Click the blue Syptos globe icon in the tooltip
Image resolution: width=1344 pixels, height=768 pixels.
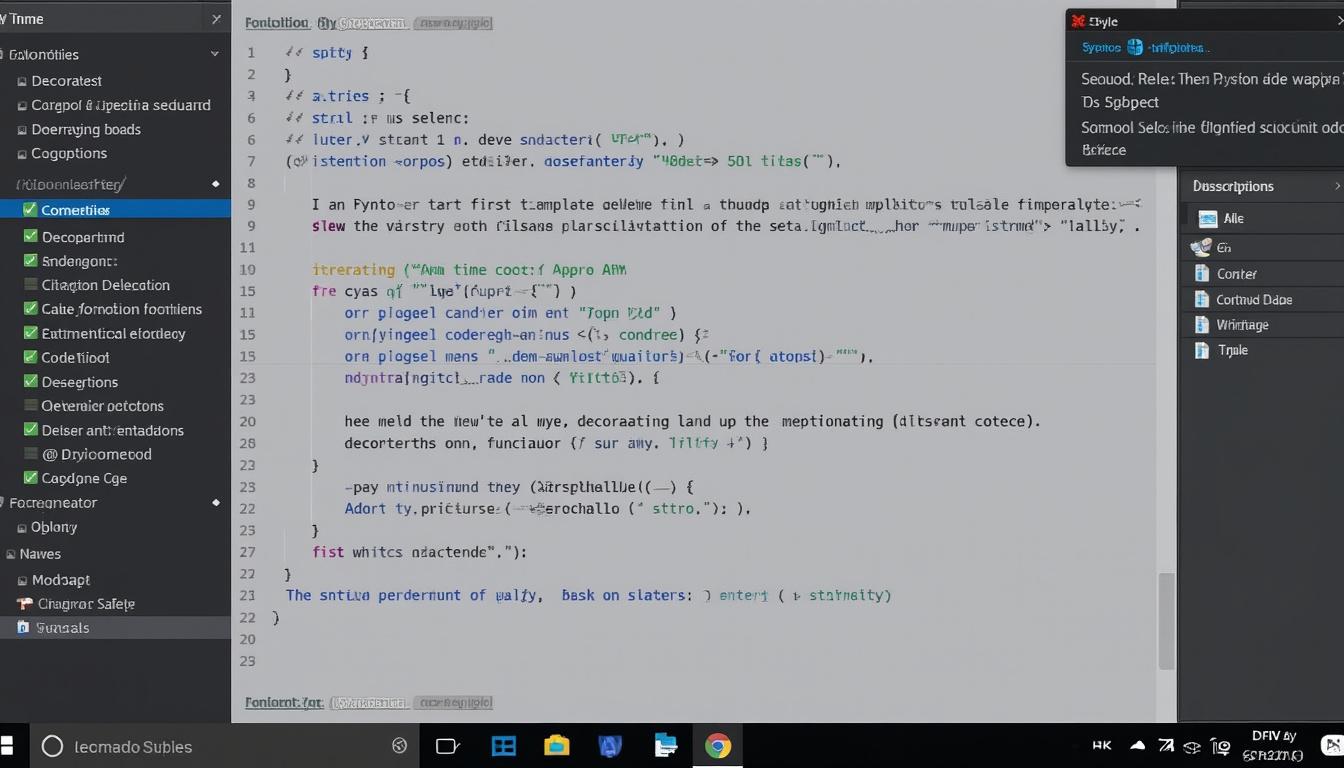coord(1135,46)
